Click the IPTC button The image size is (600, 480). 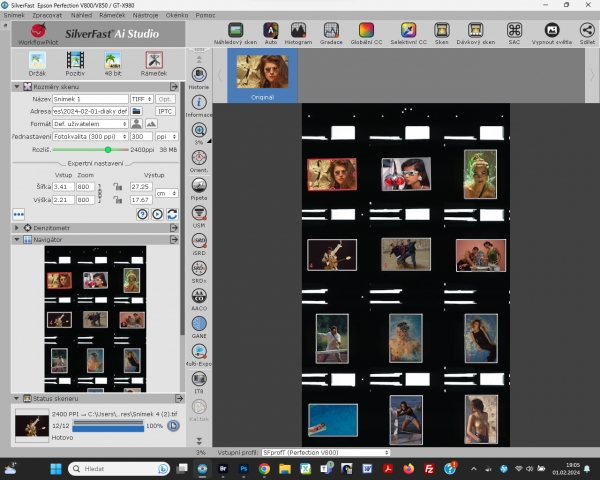[x=165, y=111]
